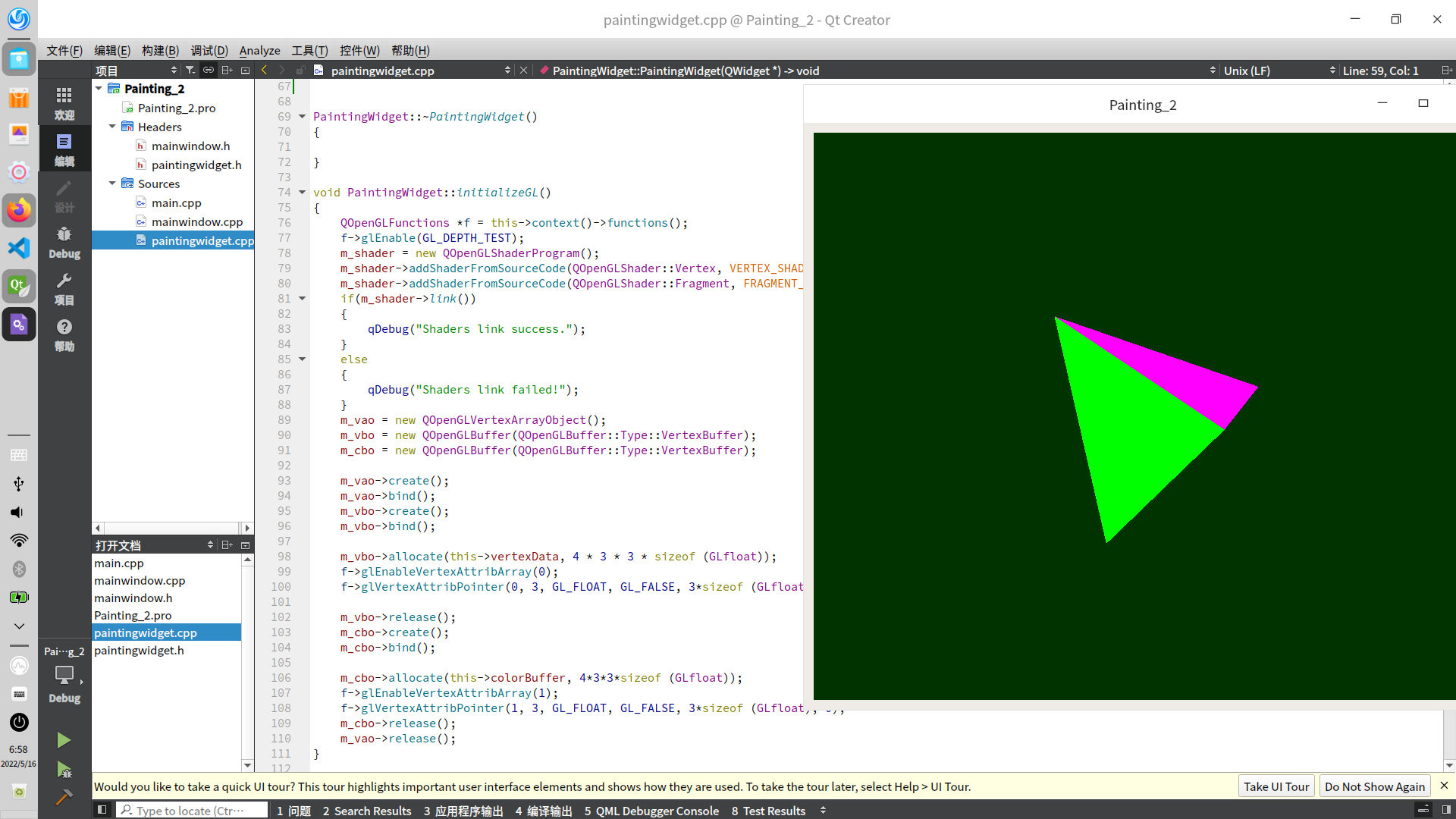Collapse the Headers folder in project tree
Image resolution: width=1456 pixels, height=819 pixels.
click(112, 127)
